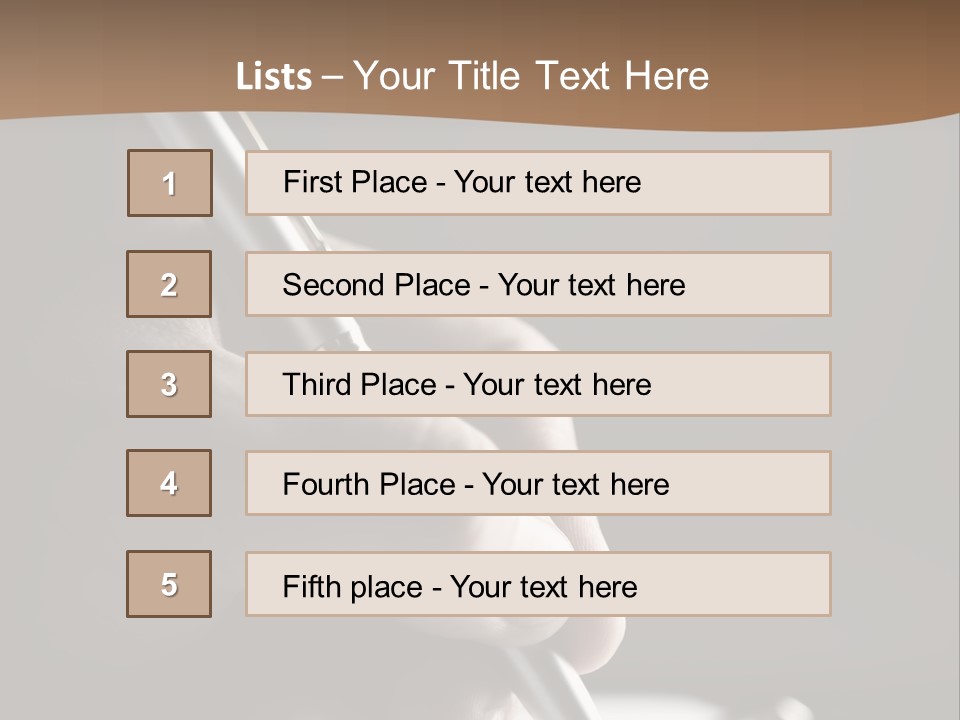Select the number 2 square
Screen dimensions: 960x720
point(169,284)
